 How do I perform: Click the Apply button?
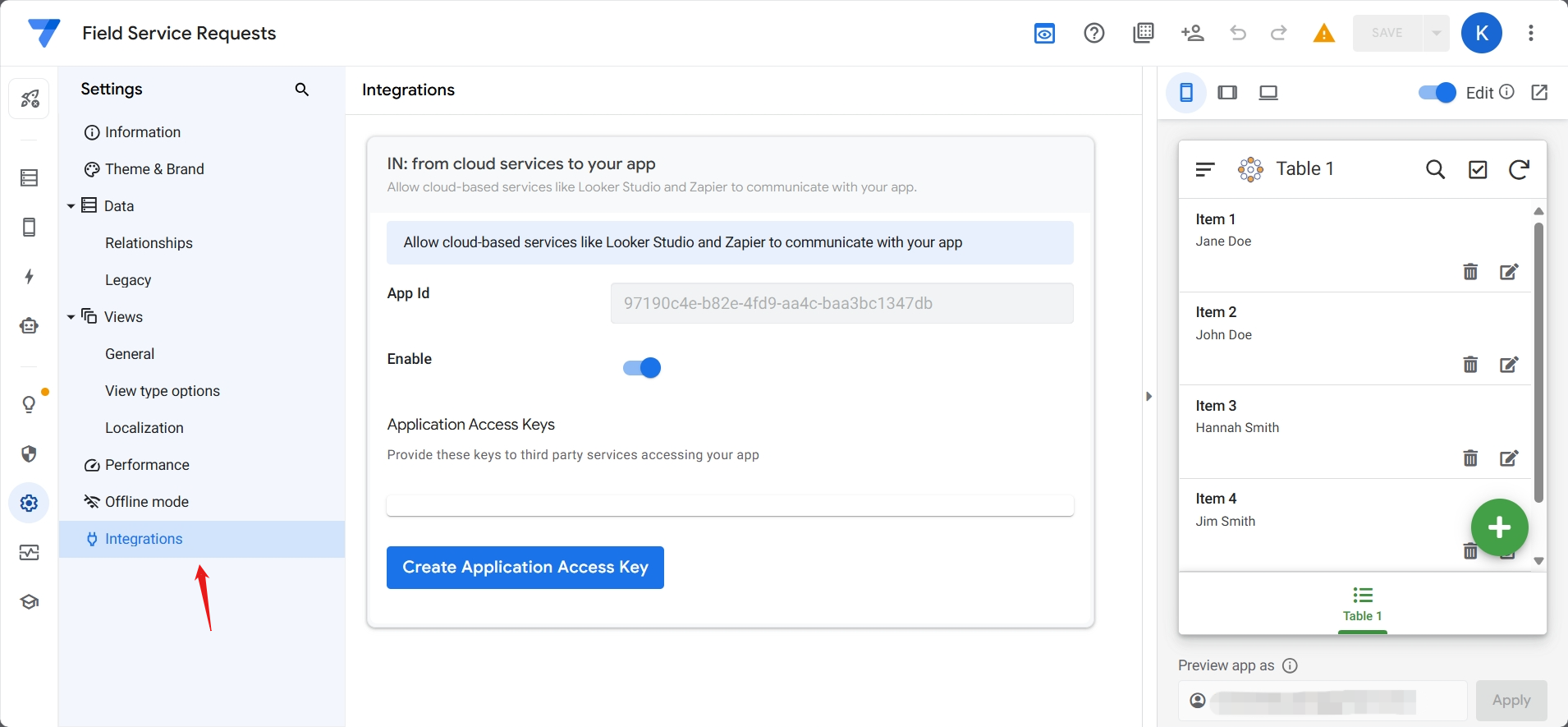[1511, 701]
